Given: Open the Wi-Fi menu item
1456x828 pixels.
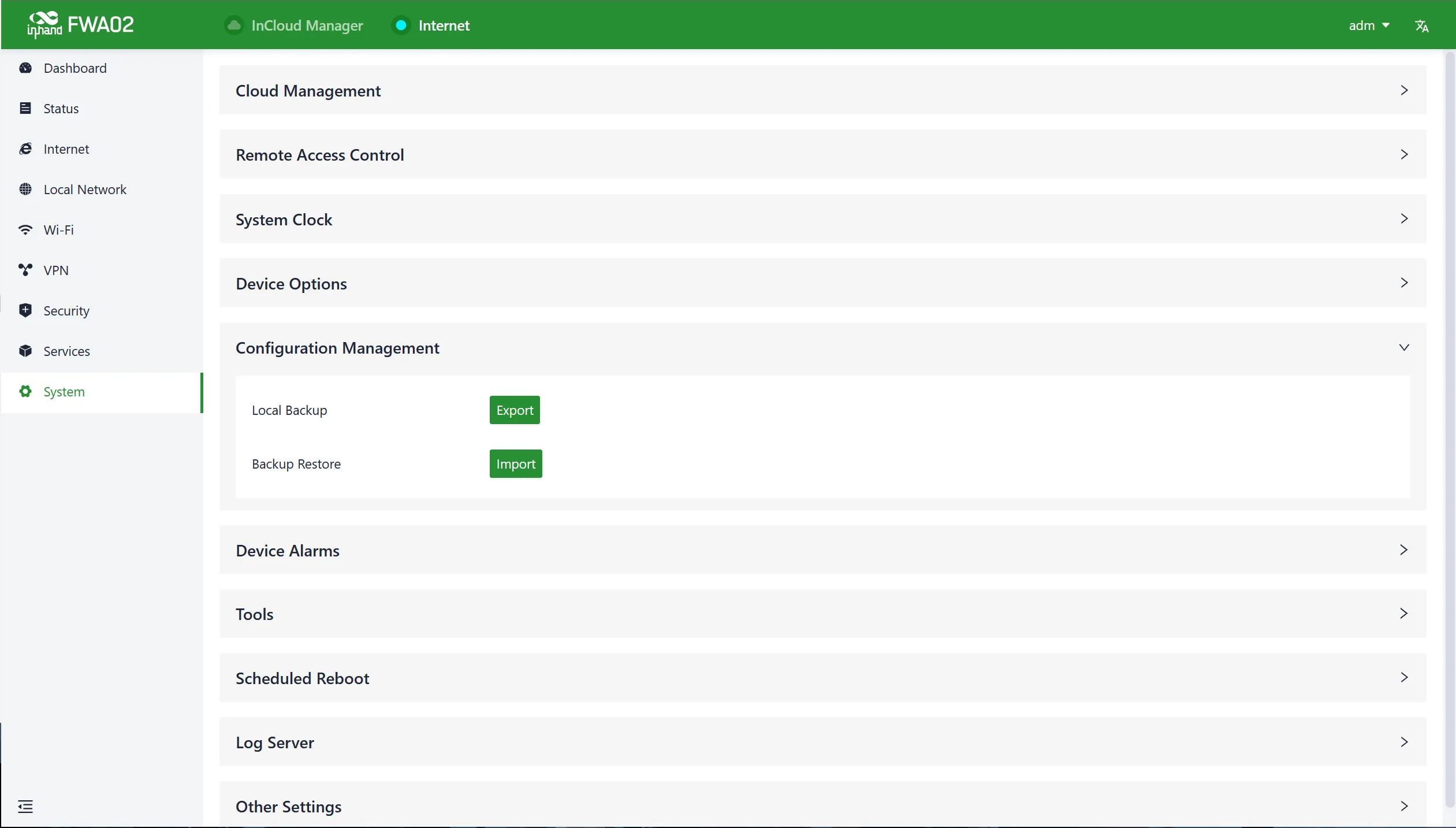Looking at the screenshot, I should click(102, 230).
